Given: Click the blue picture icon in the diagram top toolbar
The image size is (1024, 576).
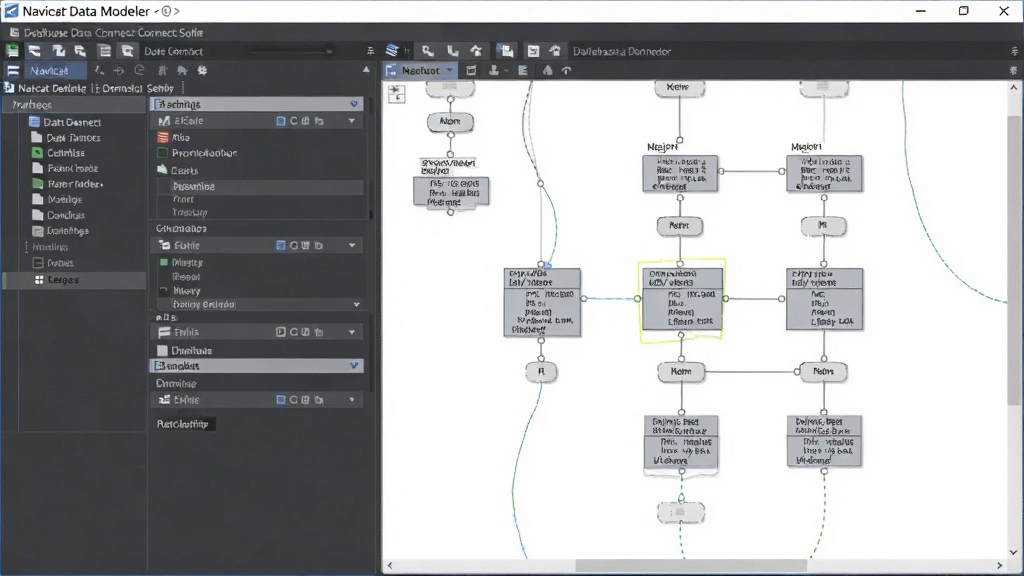Looking at the screenshot, I should click(x=505, y=51).
